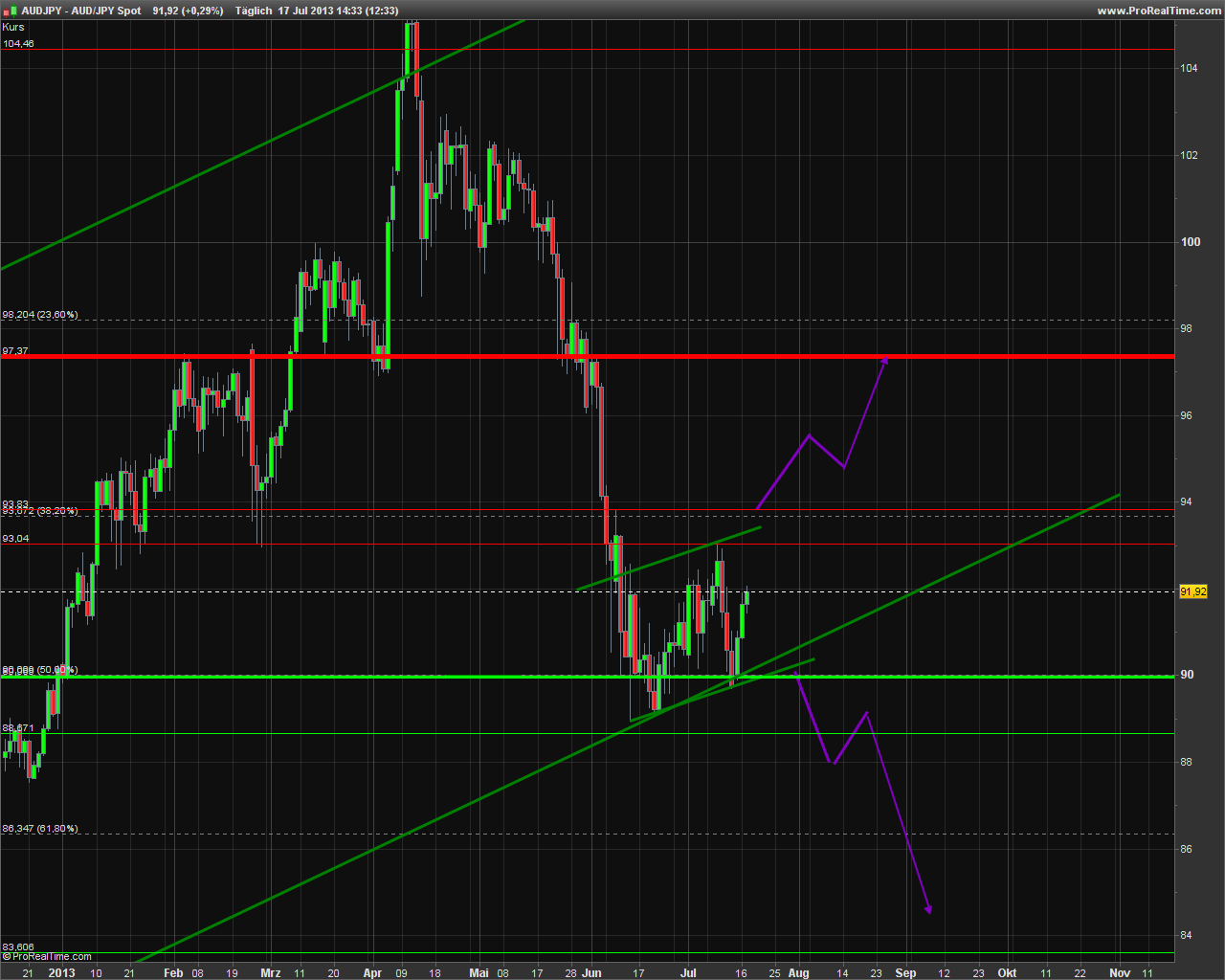Click the 98,204 (23,60%) Fibonacci label
The width and height of the screenshot is (1225, 980).
(x=40, y=314)
